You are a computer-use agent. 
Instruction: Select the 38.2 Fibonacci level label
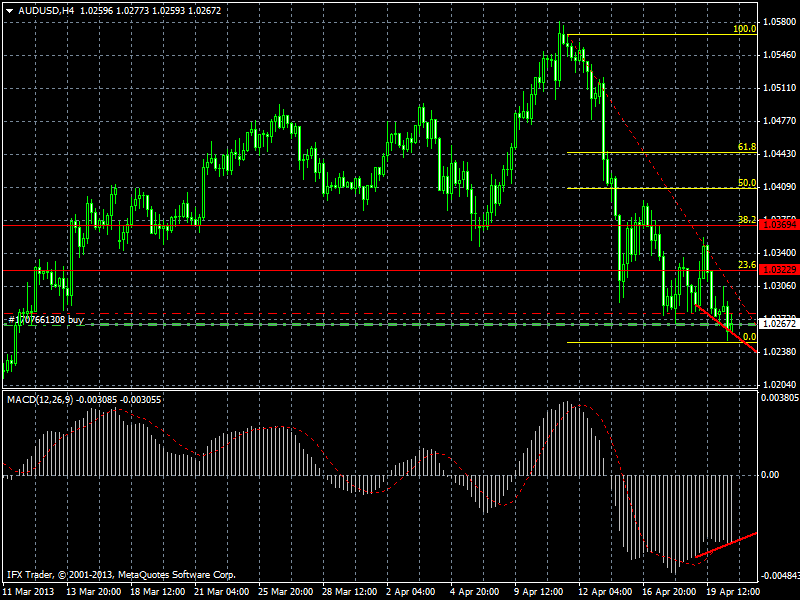click(x=747, y=220)
